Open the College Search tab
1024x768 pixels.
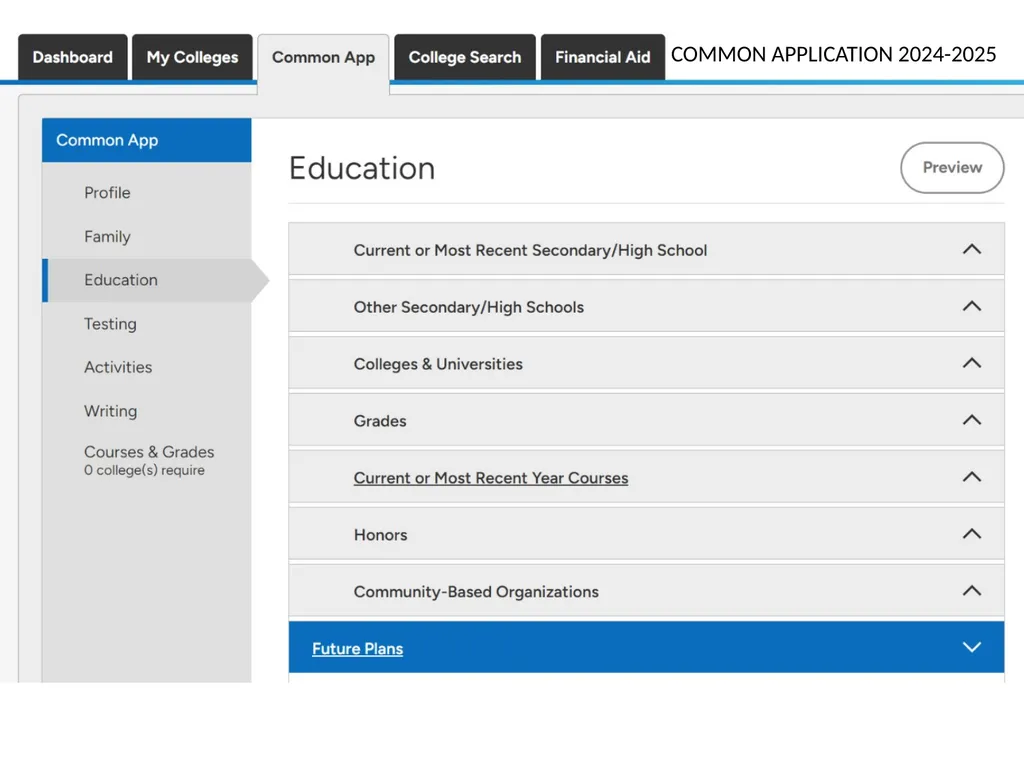(x=464, y=57)
